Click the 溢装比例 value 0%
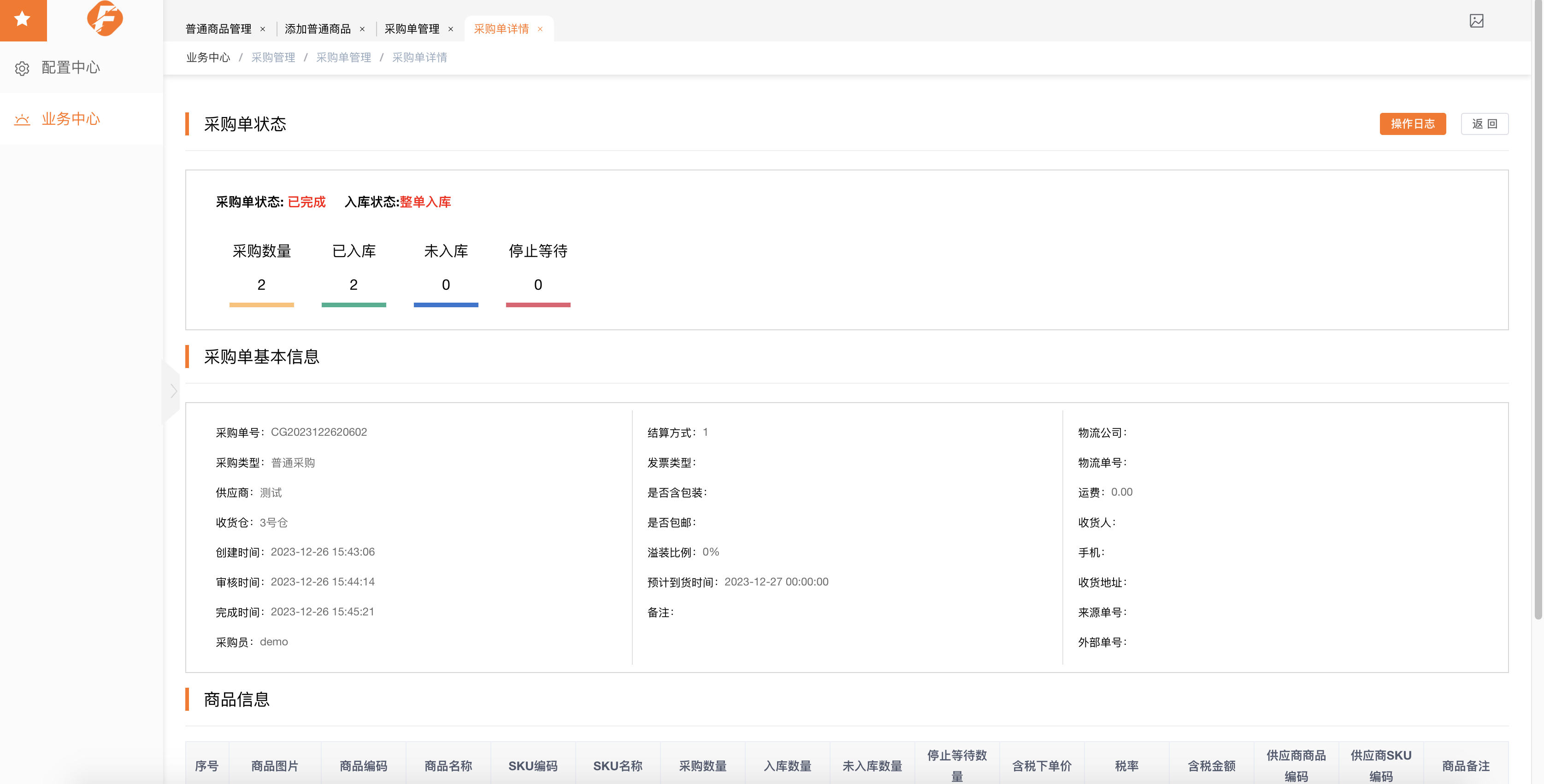The width and height of the screenshot is (1544, 784). pos(710,552)
